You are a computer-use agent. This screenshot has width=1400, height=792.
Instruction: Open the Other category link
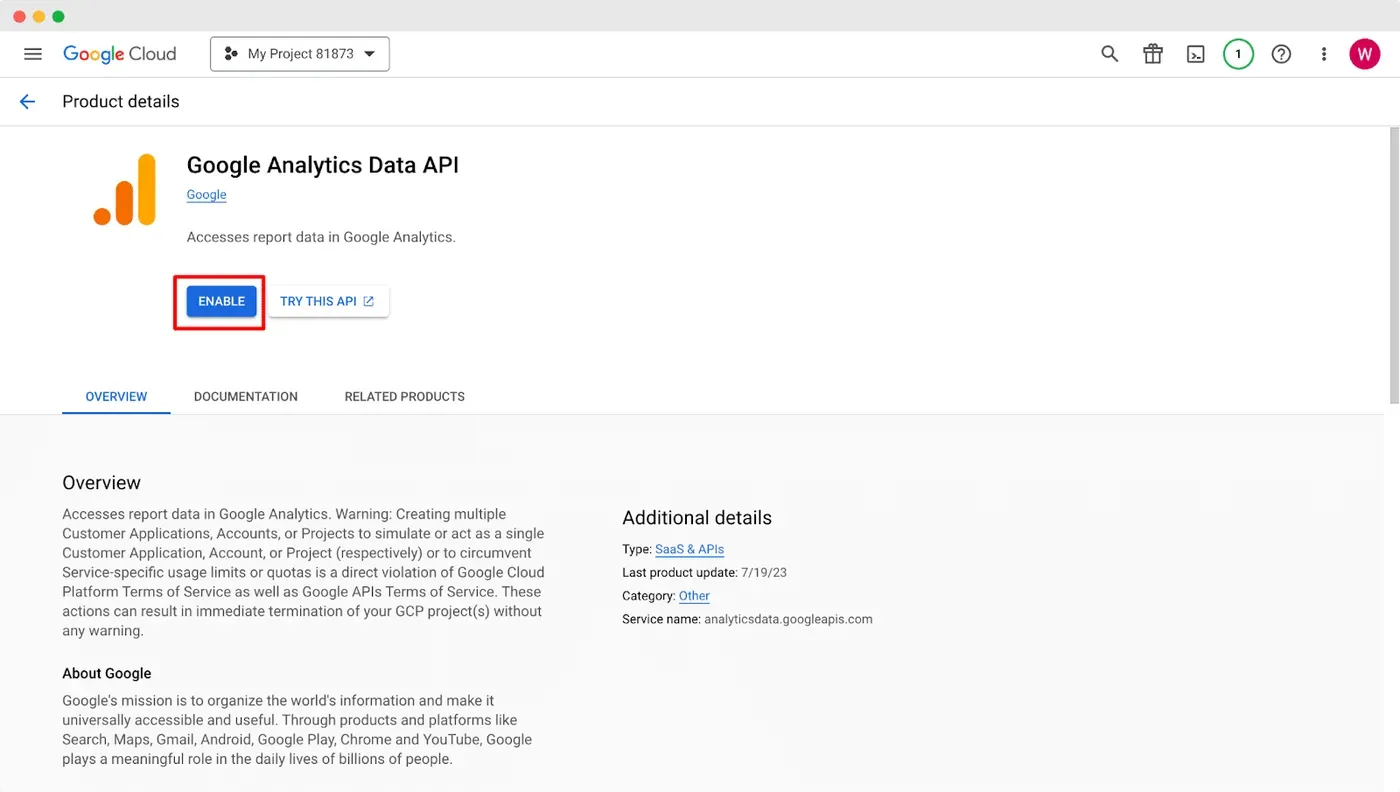[694, 596]
